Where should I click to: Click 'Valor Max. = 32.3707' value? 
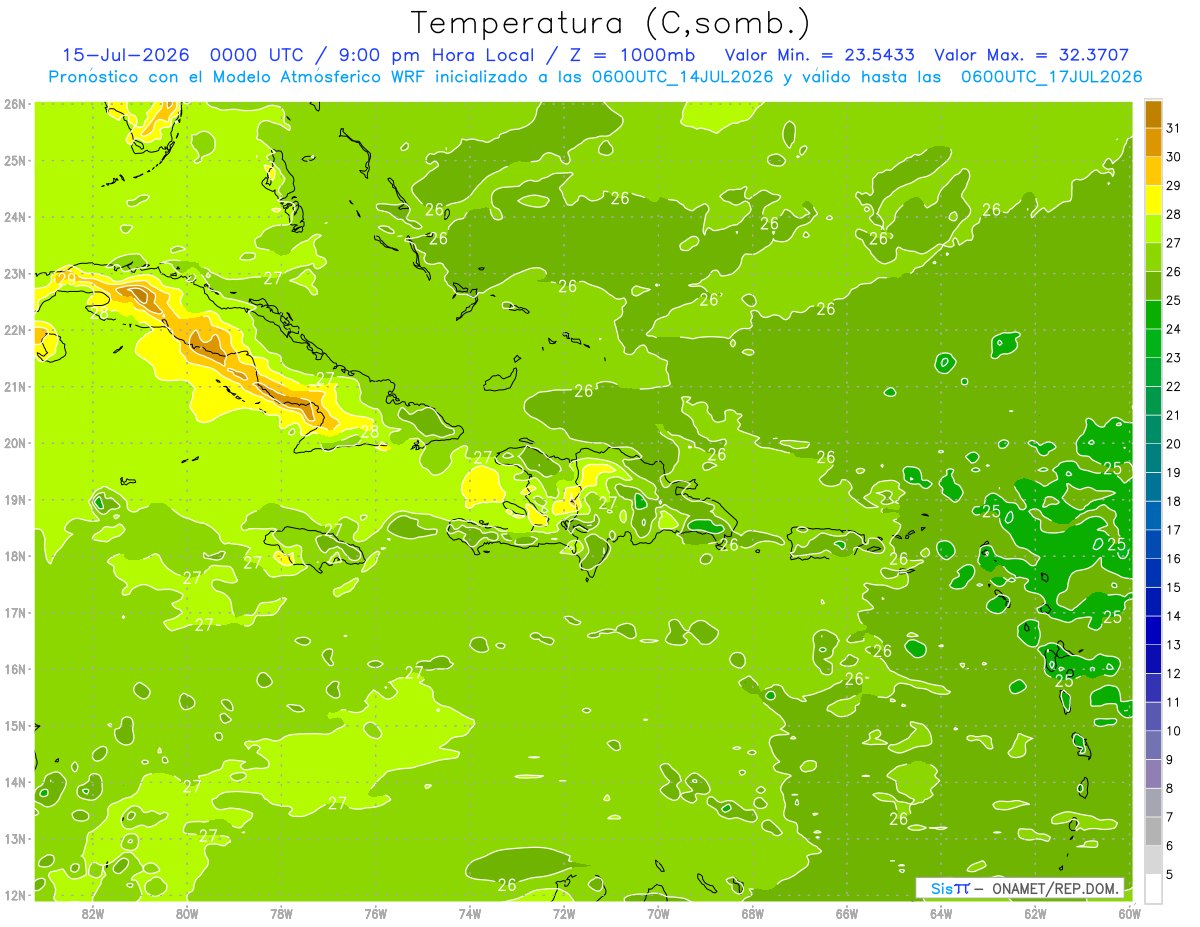point(1032,55)
